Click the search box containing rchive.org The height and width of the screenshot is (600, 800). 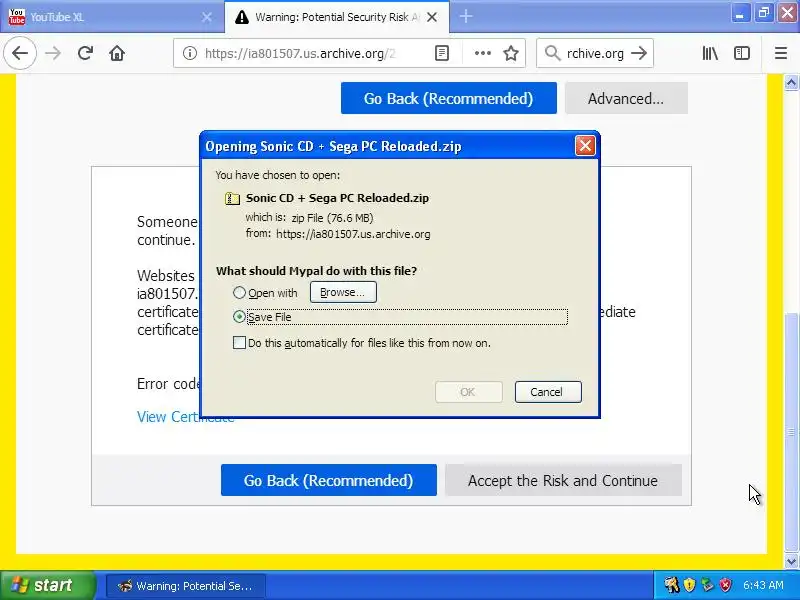pos(595,53)
